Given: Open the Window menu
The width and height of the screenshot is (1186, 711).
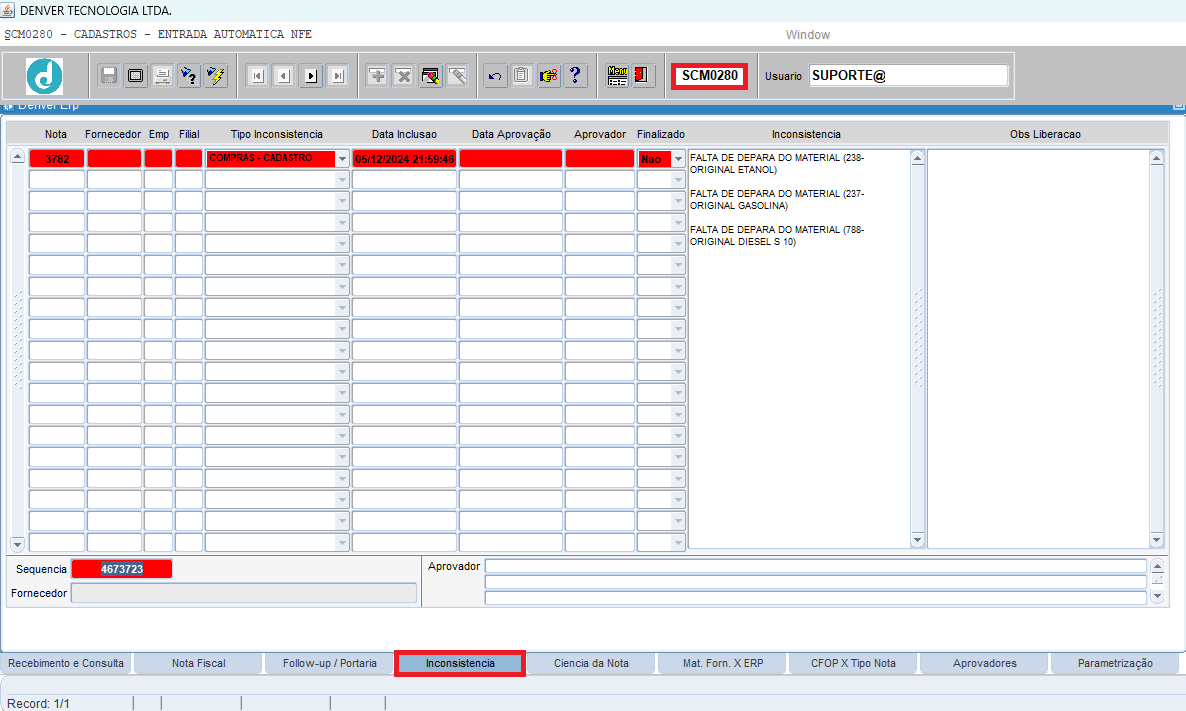Looking at the screenshot, I should click(807, 35).
